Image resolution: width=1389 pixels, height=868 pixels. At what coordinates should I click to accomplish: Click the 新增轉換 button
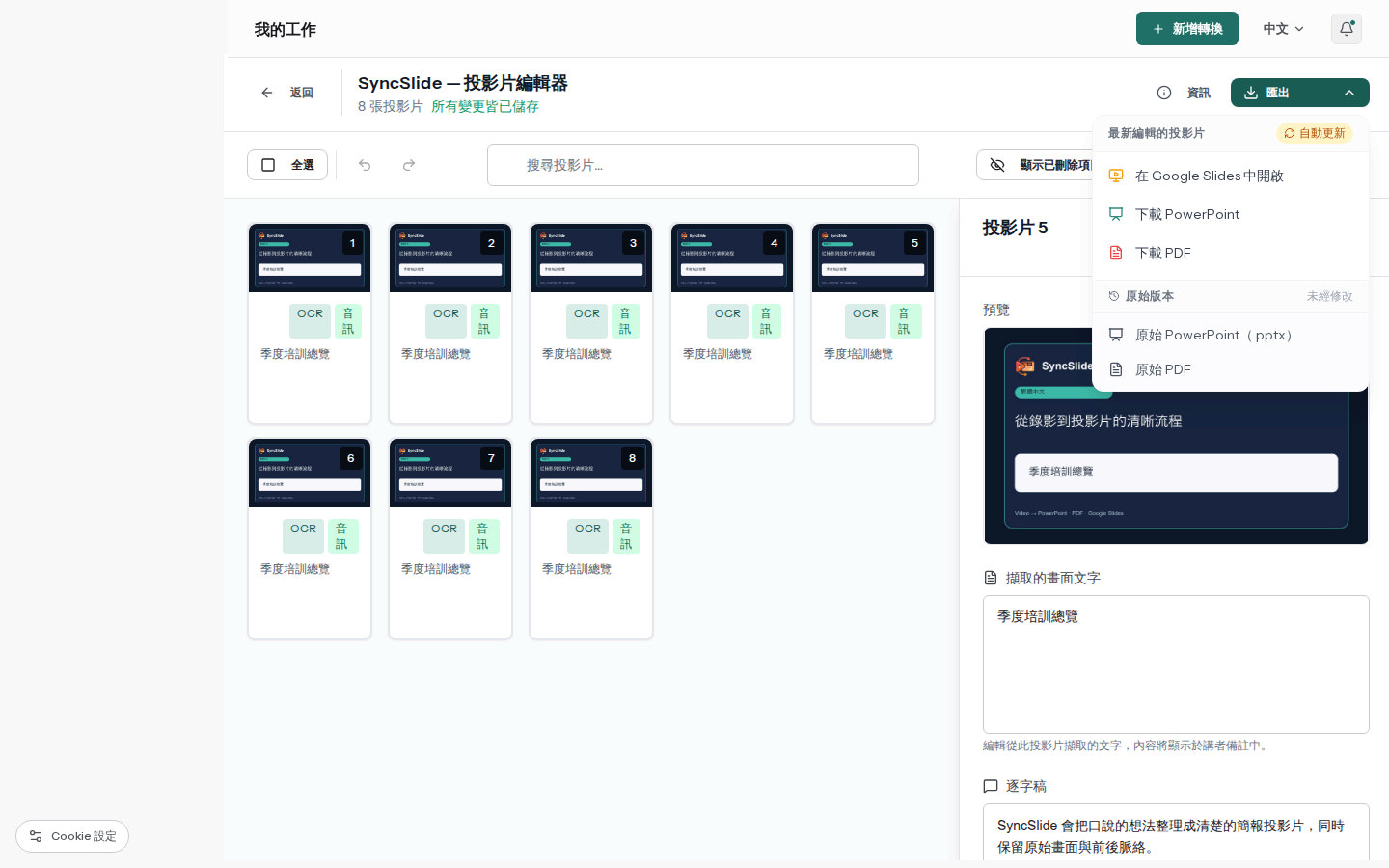pyautogui.click(x=1186, y=29)
